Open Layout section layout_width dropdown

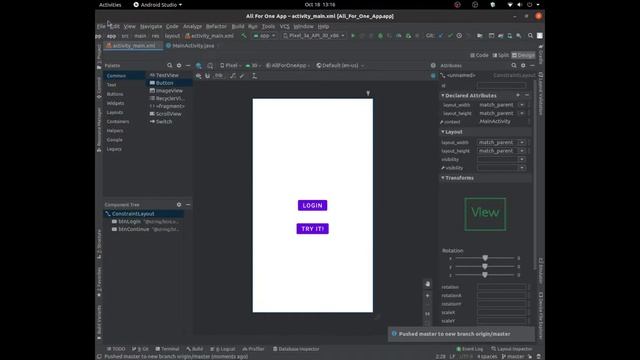coord(522,142)
